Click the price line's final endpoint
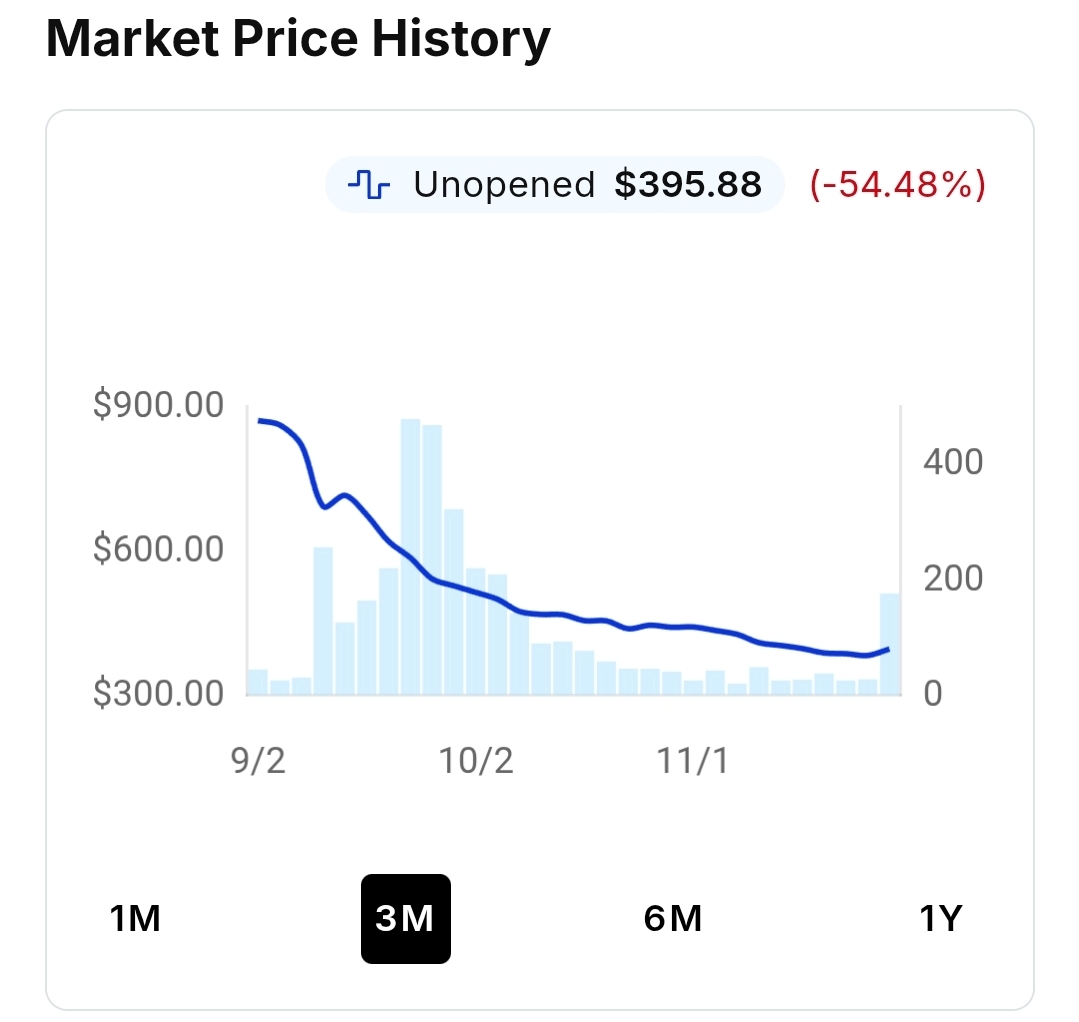The width and height of the screenshot is (1079, 1022). coord(888,649)
